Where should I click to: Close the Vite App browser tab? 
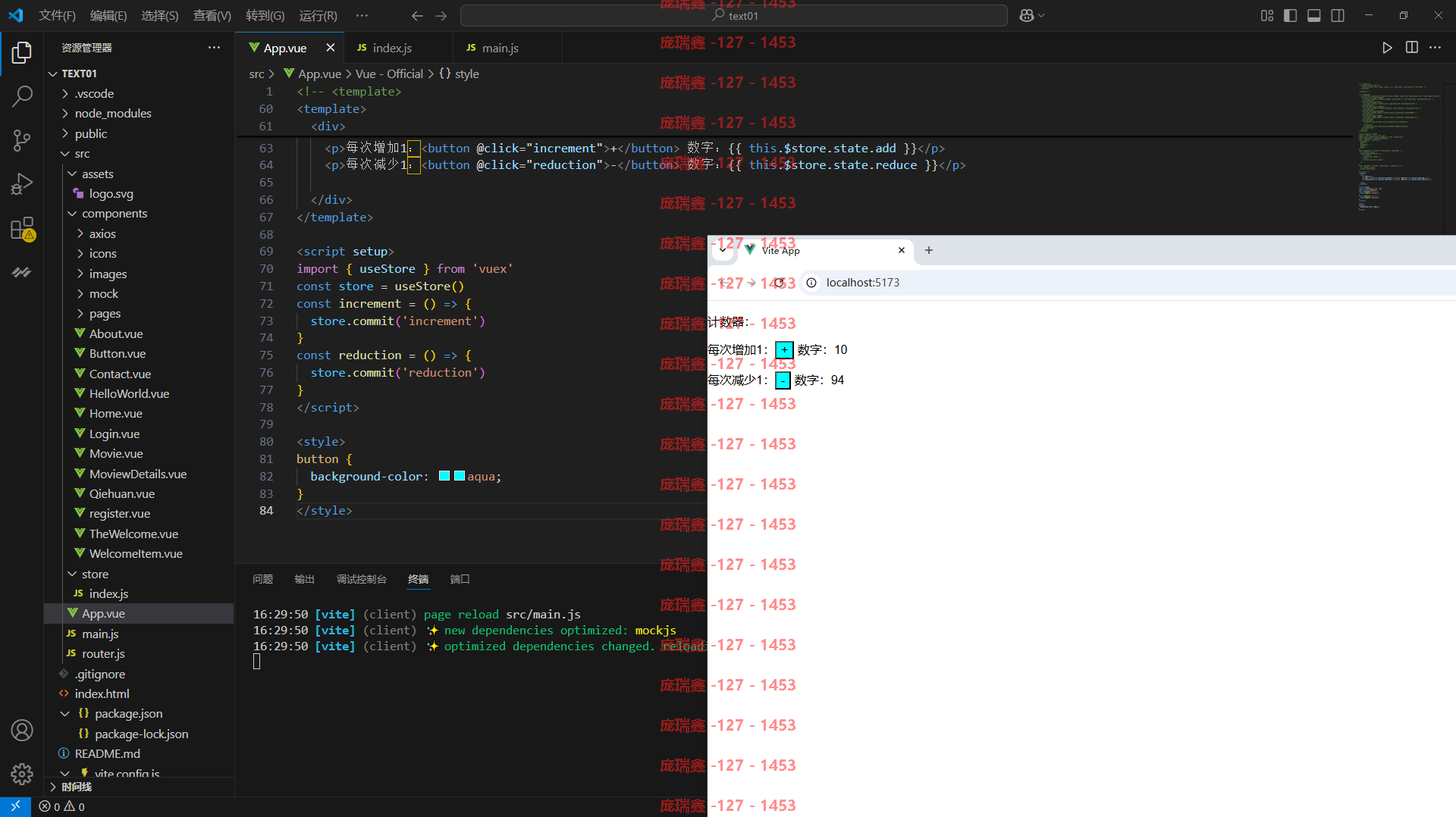(902, 250)
